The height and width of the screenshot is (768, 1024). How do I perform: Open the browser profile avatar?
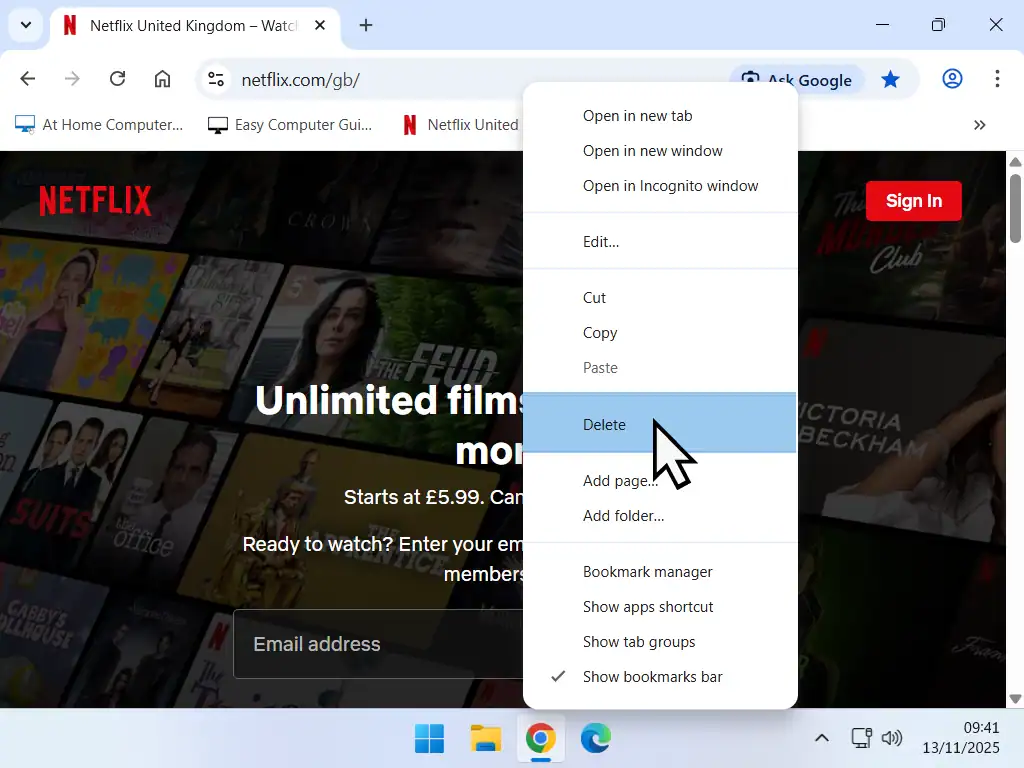click(x=952, y=79)
